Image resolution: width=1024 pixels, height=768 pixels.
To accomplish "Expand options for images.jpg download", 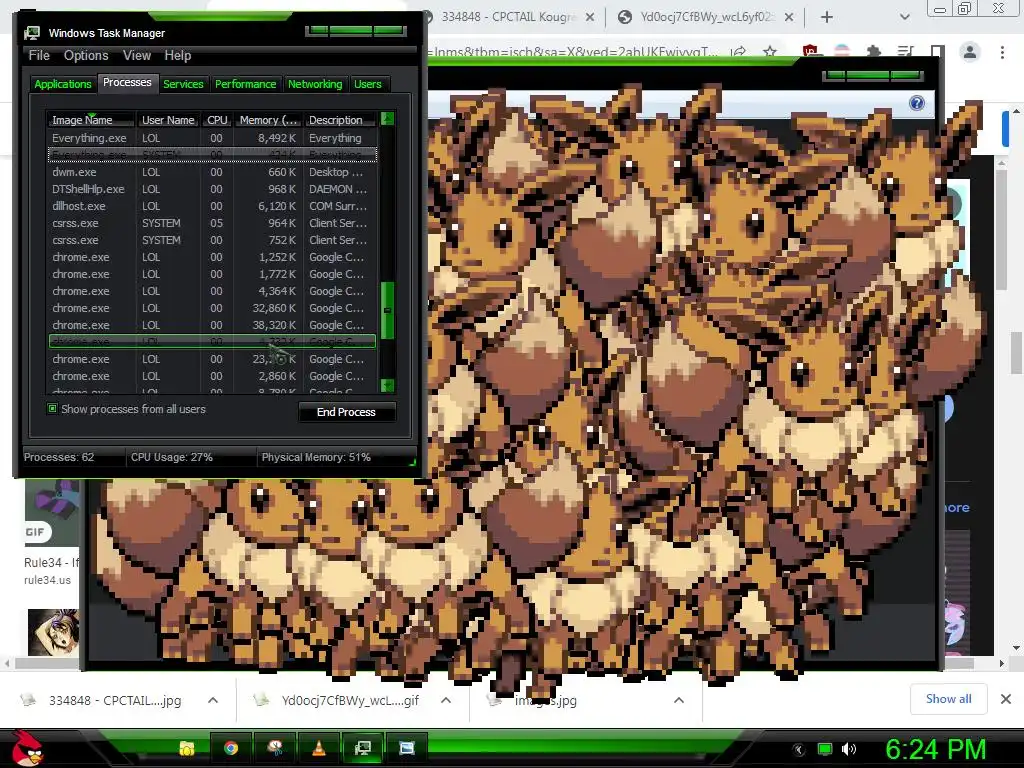I will [x=679, y=700].
